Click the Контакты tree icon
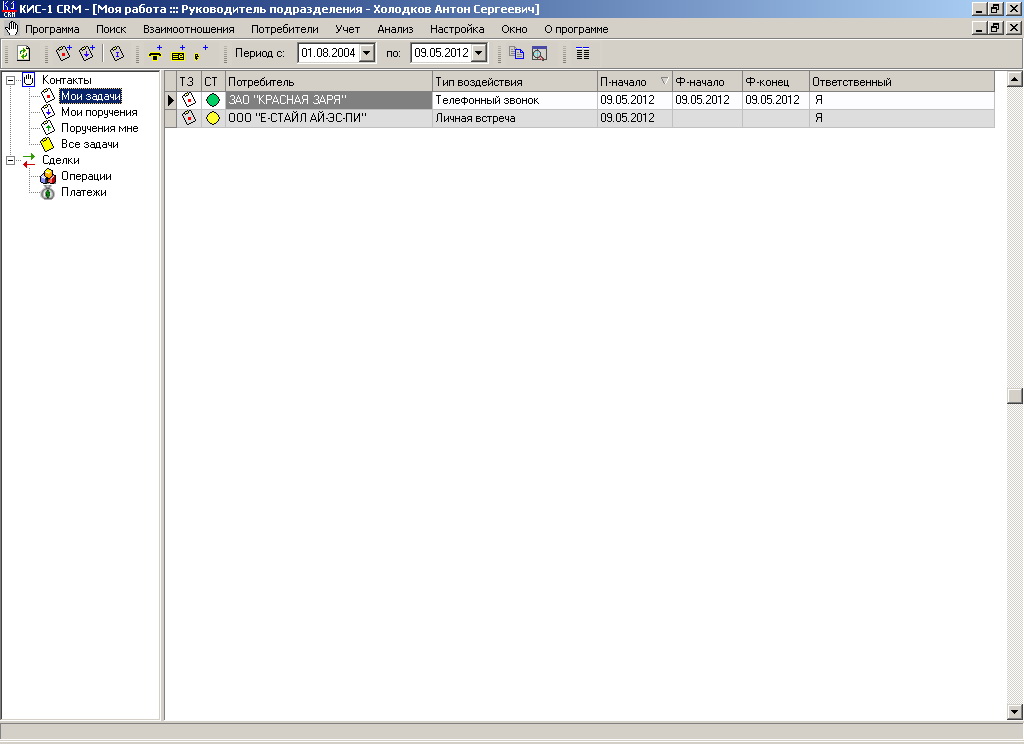This screenshot has height=744, width=1024. point(29,80)
